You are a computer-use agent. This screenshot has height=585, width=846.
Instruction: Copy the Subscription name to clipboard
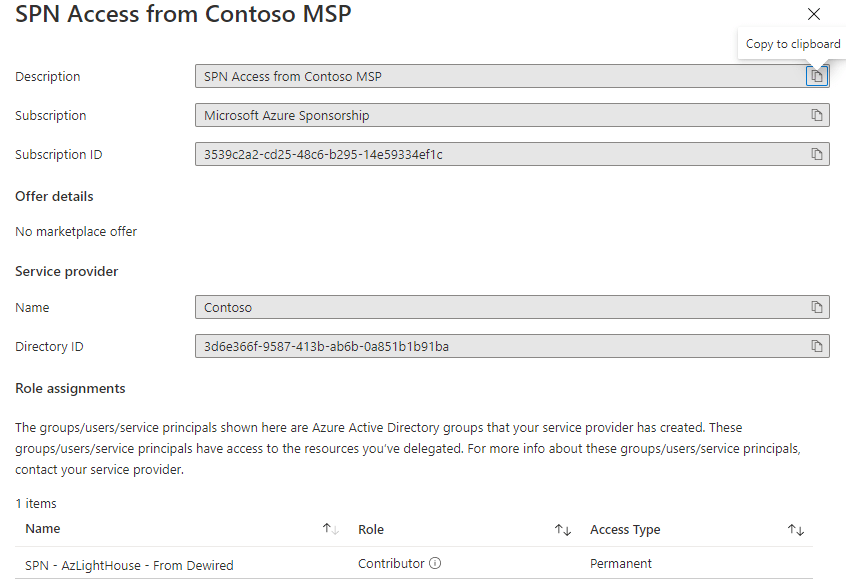pos(817,116)
